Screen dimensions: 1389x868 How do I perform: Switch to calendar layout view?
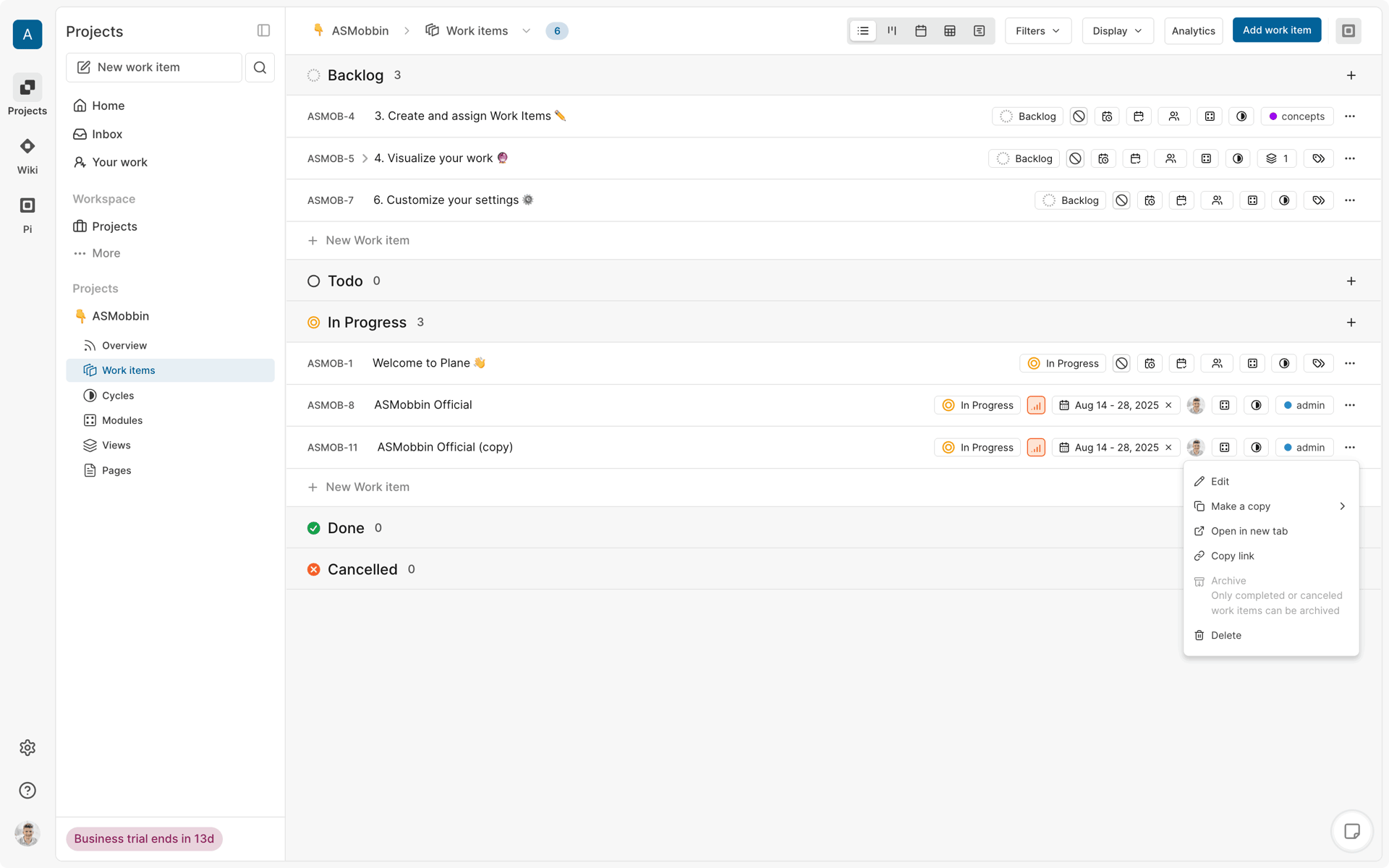pyautogui.click(x=921, y=31)
